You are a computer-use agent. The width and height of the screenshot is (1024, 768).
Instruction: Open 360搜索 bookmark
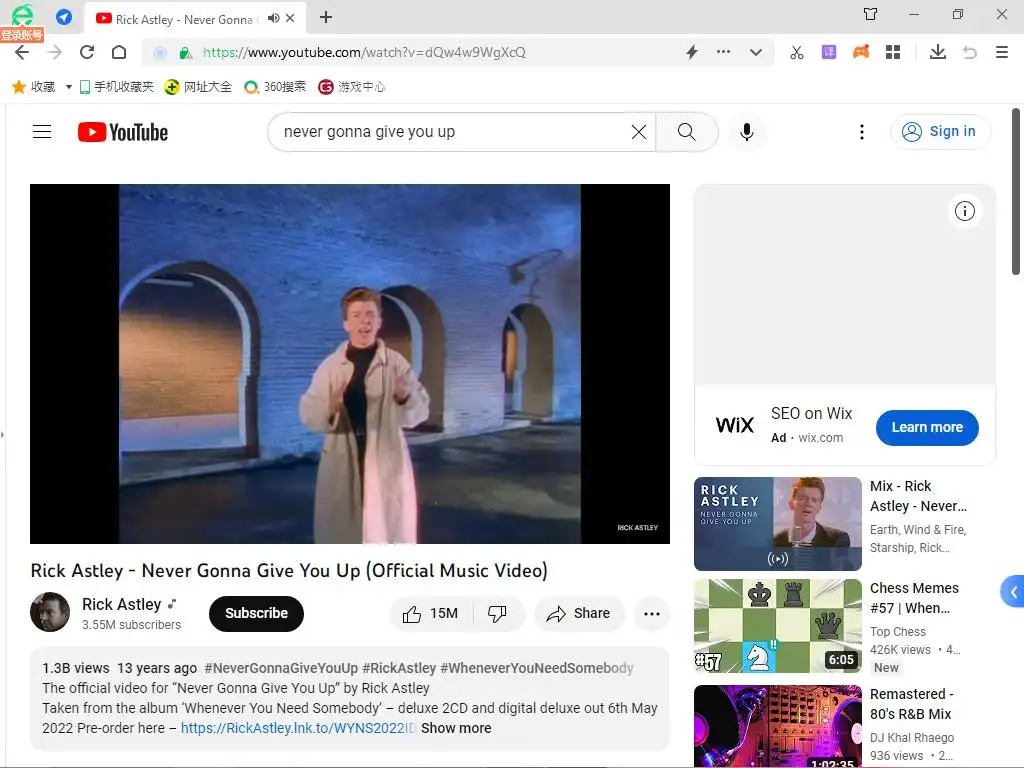(x=275, y=87)
